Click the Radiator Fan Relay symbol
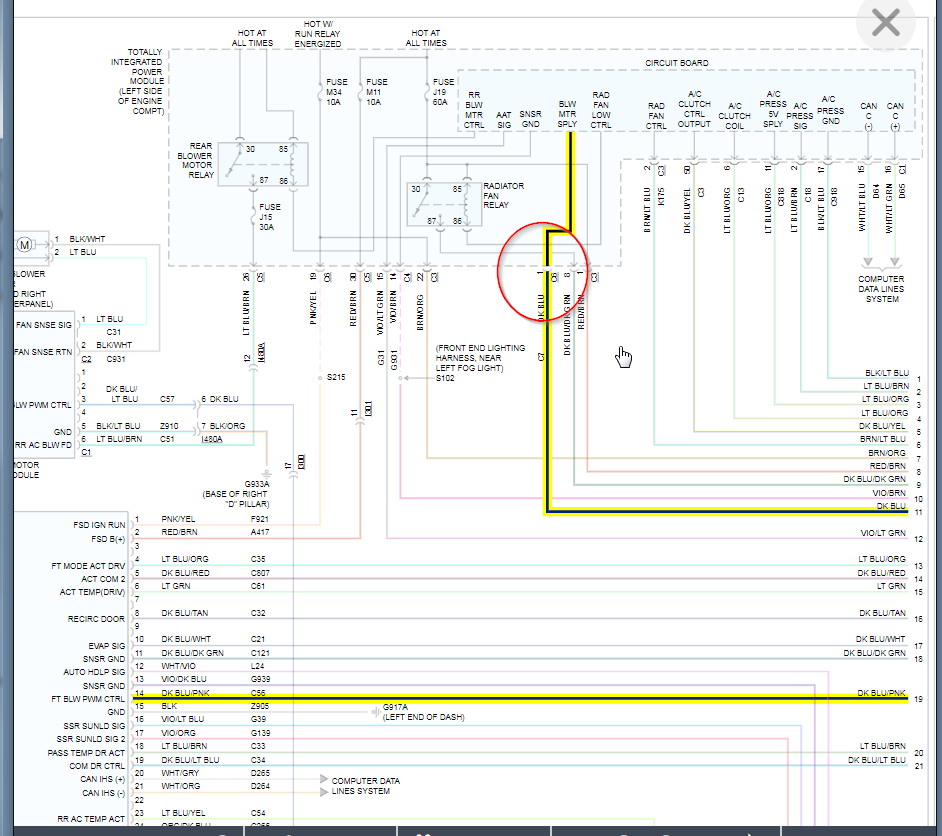 pos(445,205)
